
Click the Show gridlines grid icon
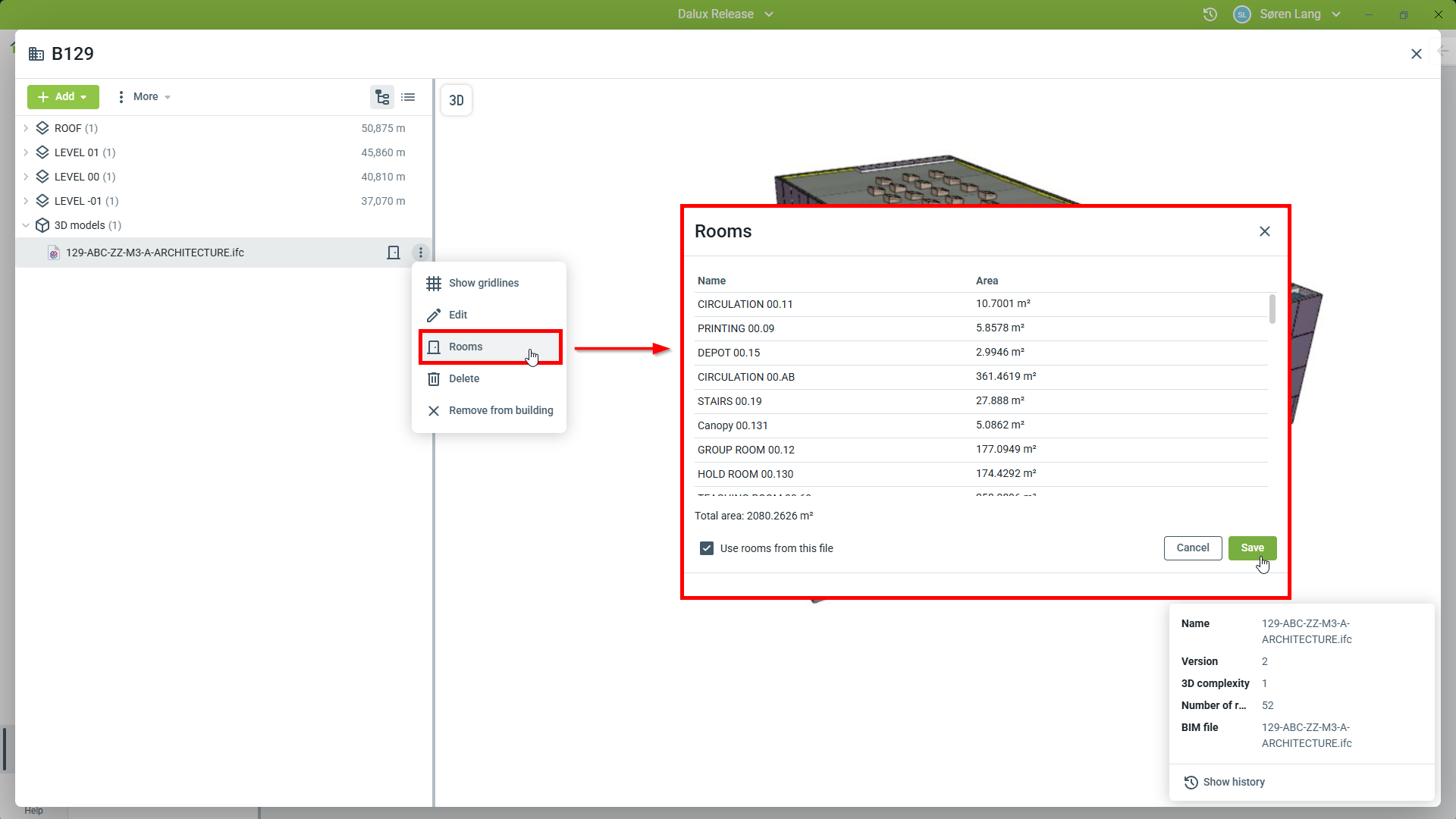point(434,283)
